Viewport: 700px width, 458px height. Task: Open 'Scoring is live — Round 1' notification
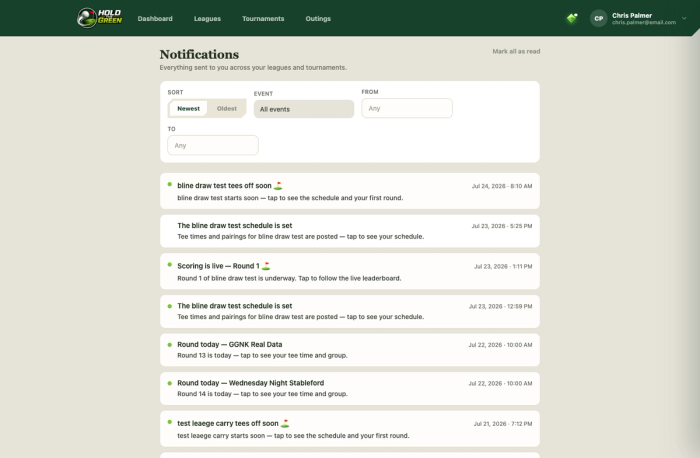[350, 271]
